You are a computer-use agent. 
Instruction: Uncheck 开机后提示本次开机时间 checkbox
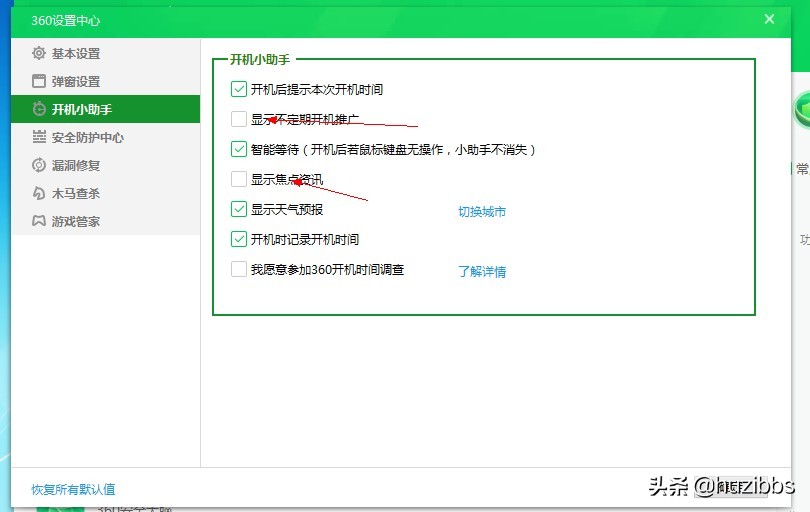pos(239,89)
